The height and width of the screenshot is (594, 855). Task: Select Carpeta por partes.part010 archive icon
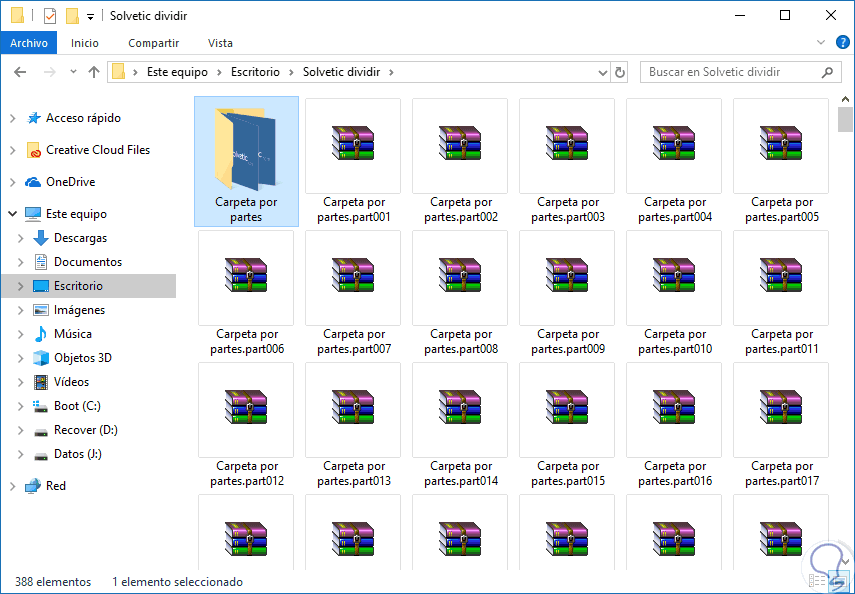pos(673,275)
